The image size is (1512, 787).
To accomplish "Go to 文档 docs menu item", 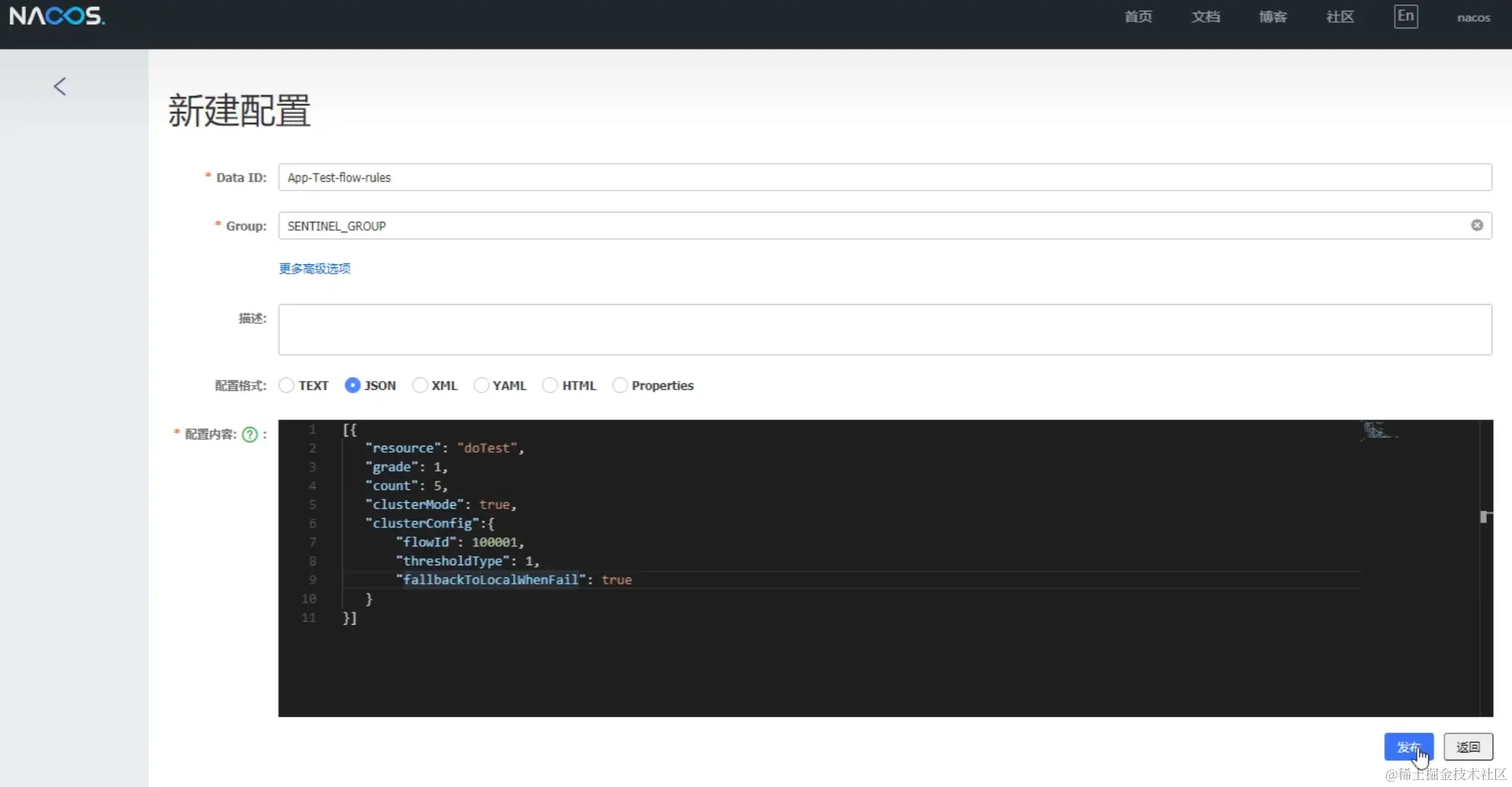I will click(1206, 17).
